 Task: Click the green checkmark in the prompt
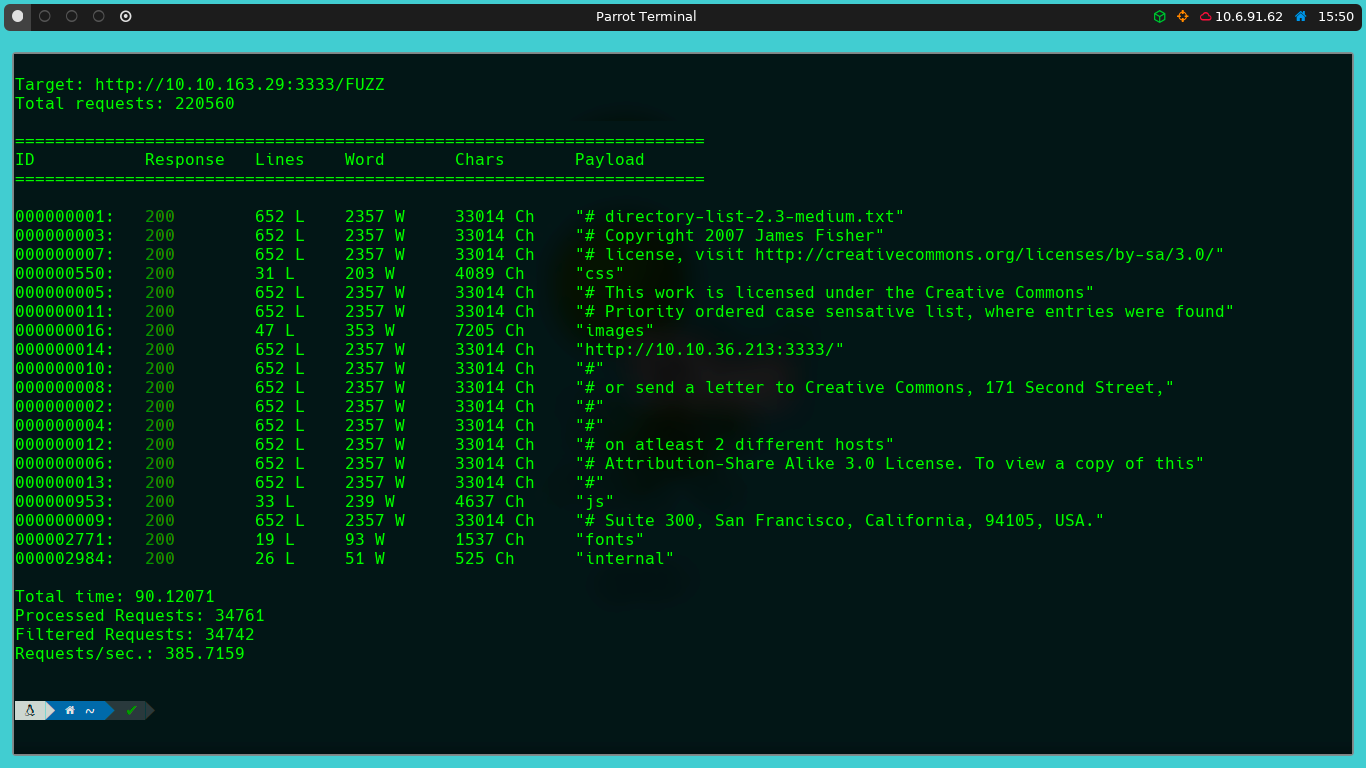coord(131,710)
